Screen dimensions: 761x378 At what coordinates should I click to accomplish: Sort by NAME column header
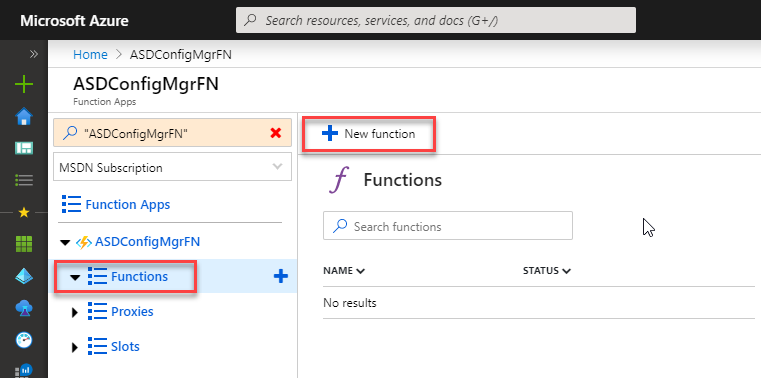pyautogui.click(x=344, y=270)
